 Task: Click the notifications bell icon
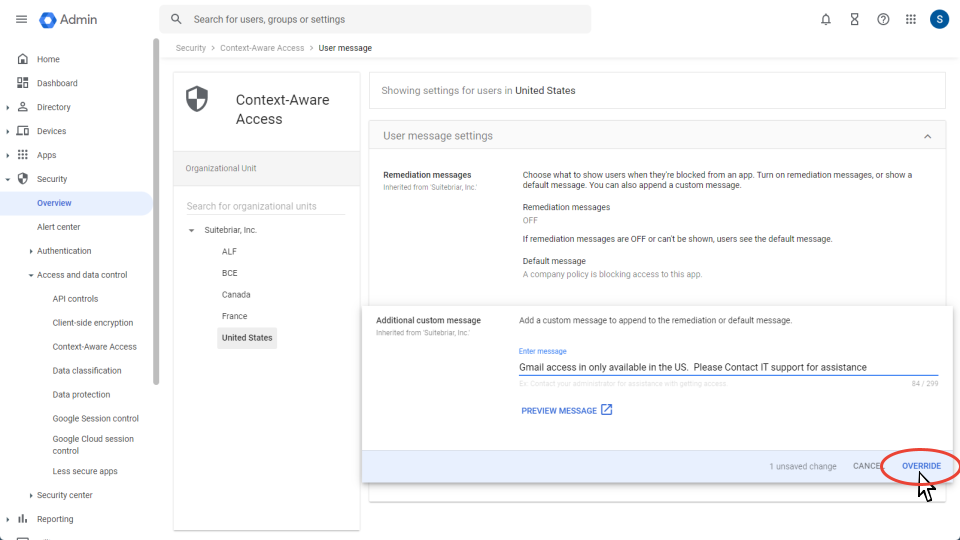(x=826, y=19)
